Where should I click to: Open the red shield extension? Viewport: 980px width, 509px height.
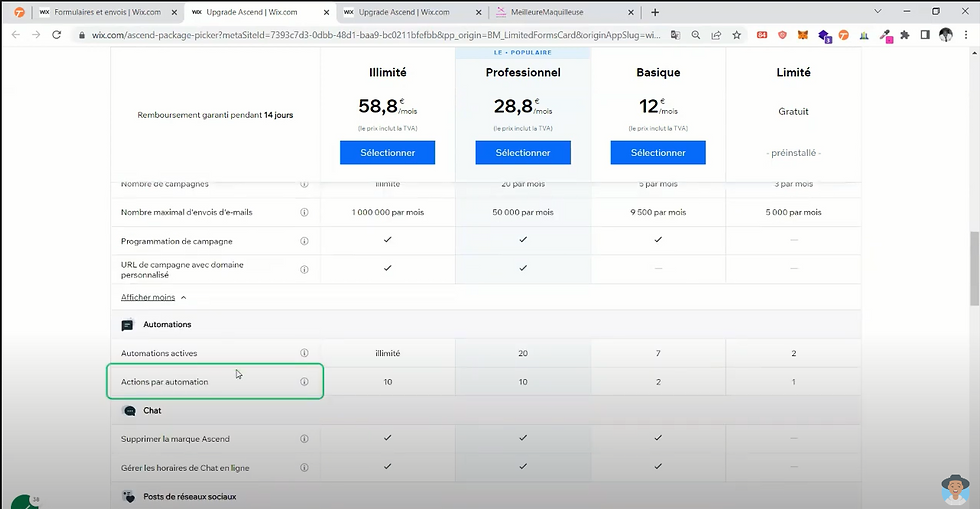coord(782,35)
